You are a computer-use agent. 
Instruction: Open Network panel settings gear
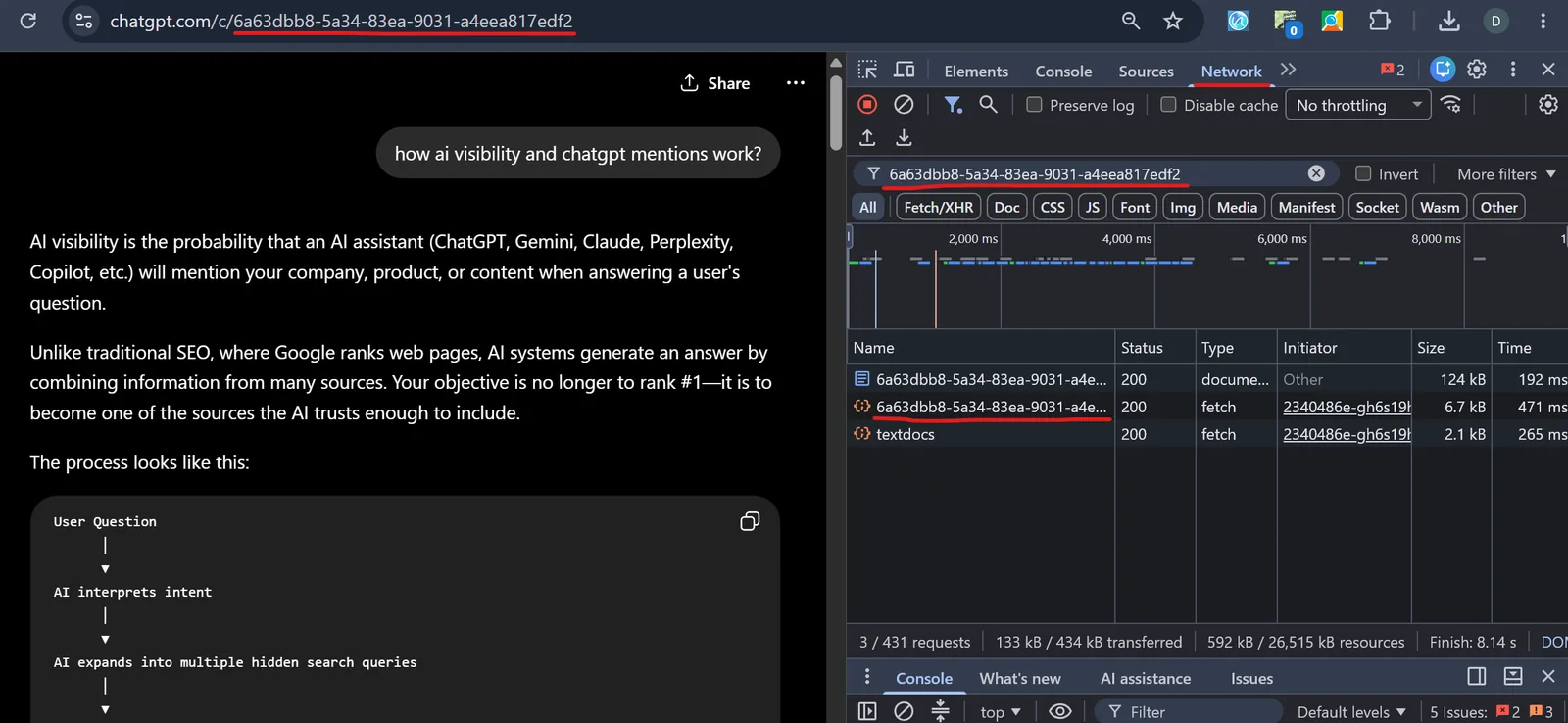coord(1548,104)
